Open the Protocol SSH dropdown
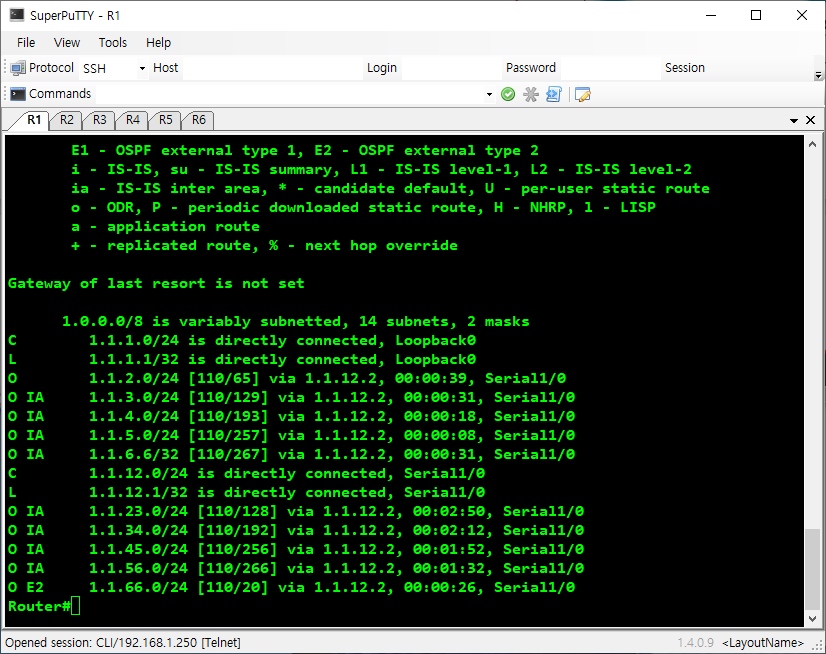The image size is (826, 654). coord(142,69)
